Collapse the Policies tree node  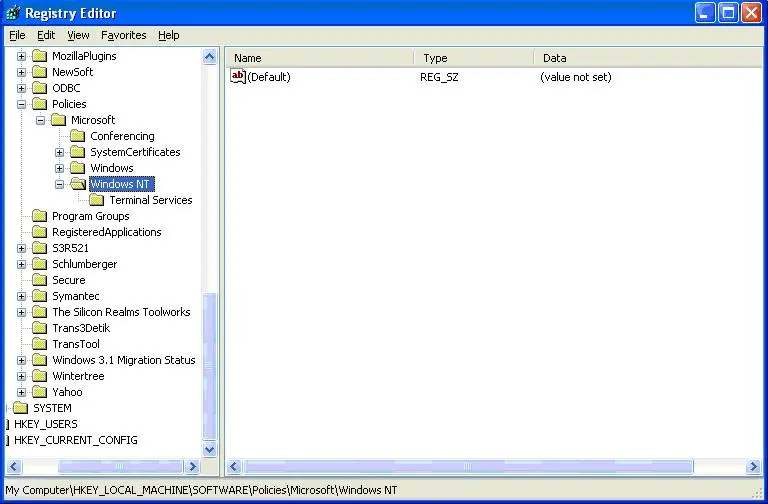(22, 104)
